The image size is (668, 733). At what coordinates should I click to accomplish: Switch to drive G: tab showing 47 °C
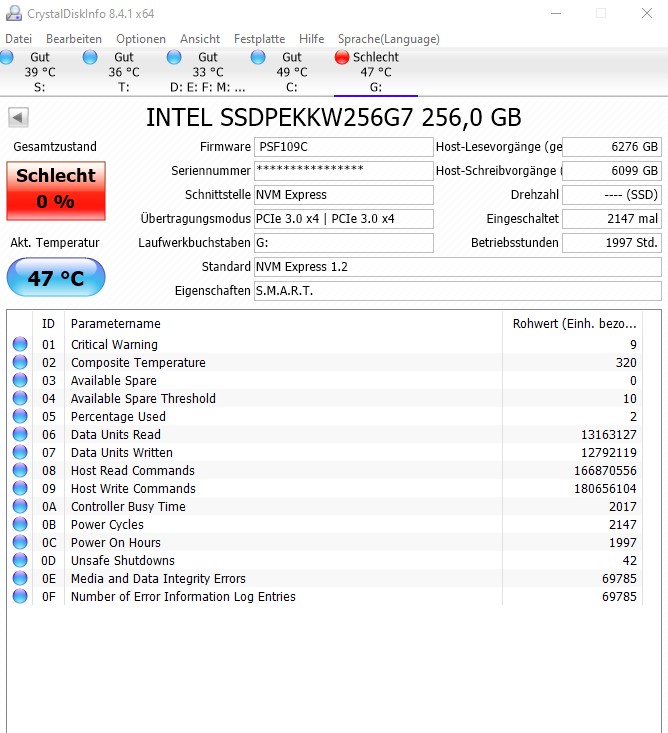376,72
